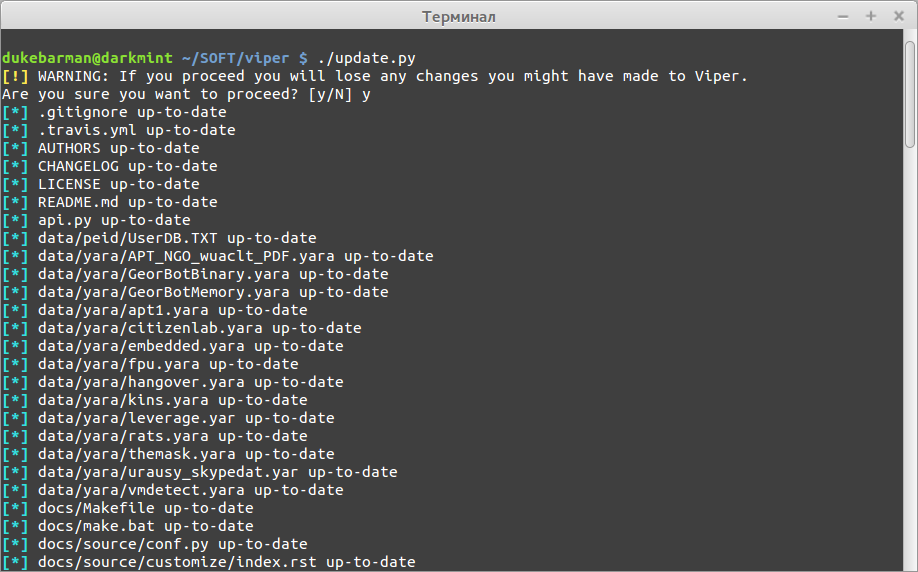Close the Терминал window

[x=899, y=16]
